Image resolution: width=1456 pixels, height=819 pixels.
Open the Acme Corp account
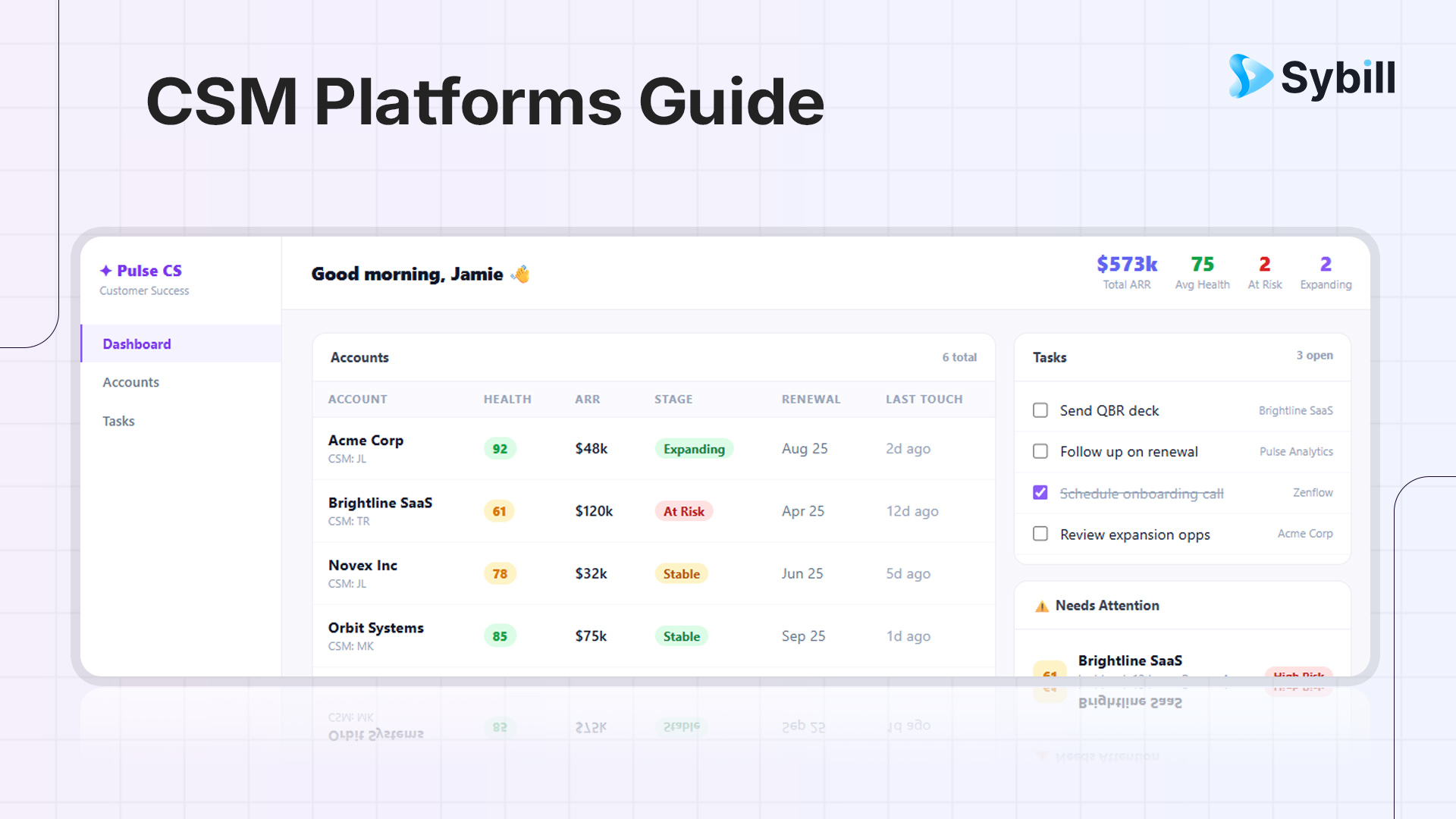(x=366, y=441)
